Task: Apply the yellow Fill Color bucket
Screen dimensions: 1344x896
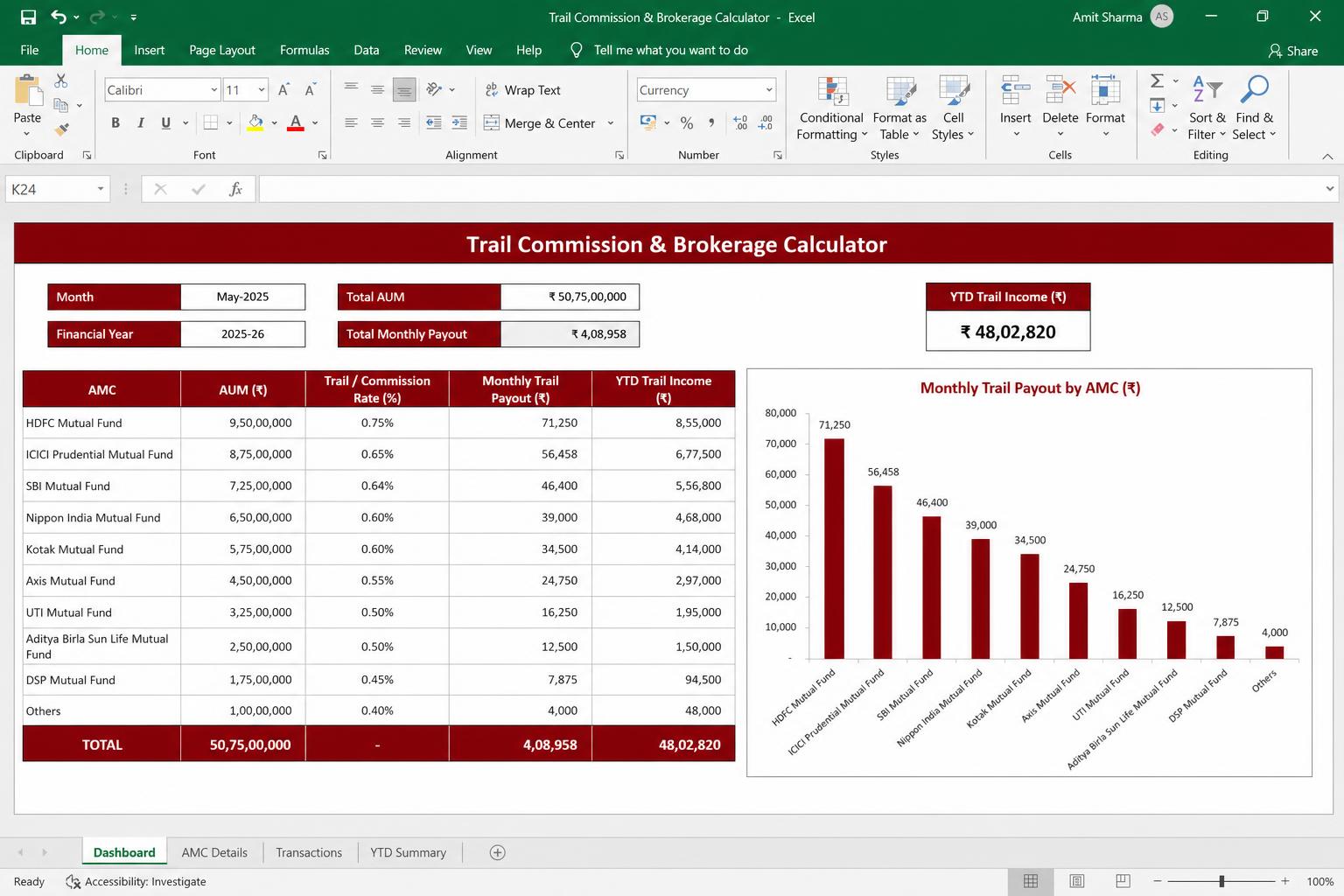Action: click(x=255, y=123)
